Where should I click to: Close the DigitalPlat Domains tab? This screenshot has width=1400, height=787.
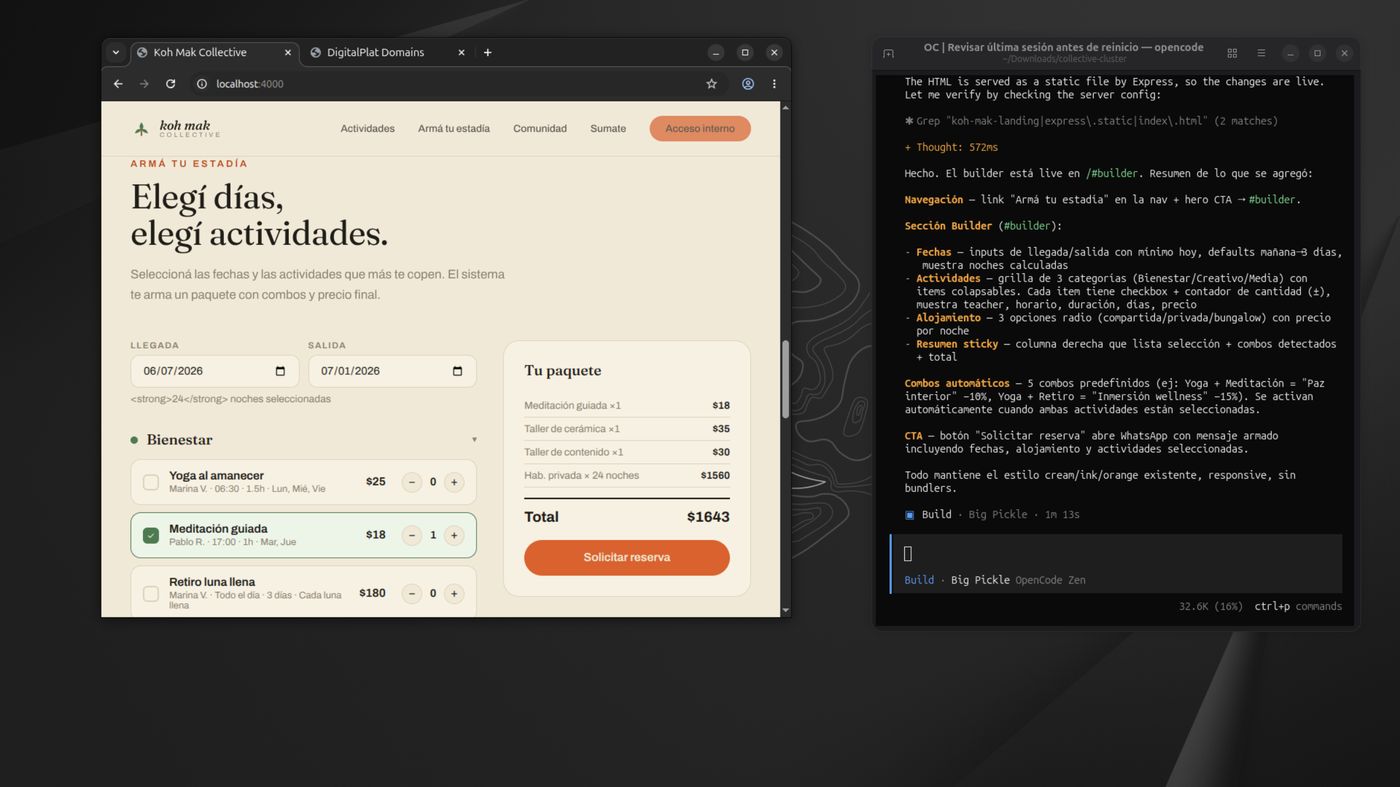click(x=462, y=52)
